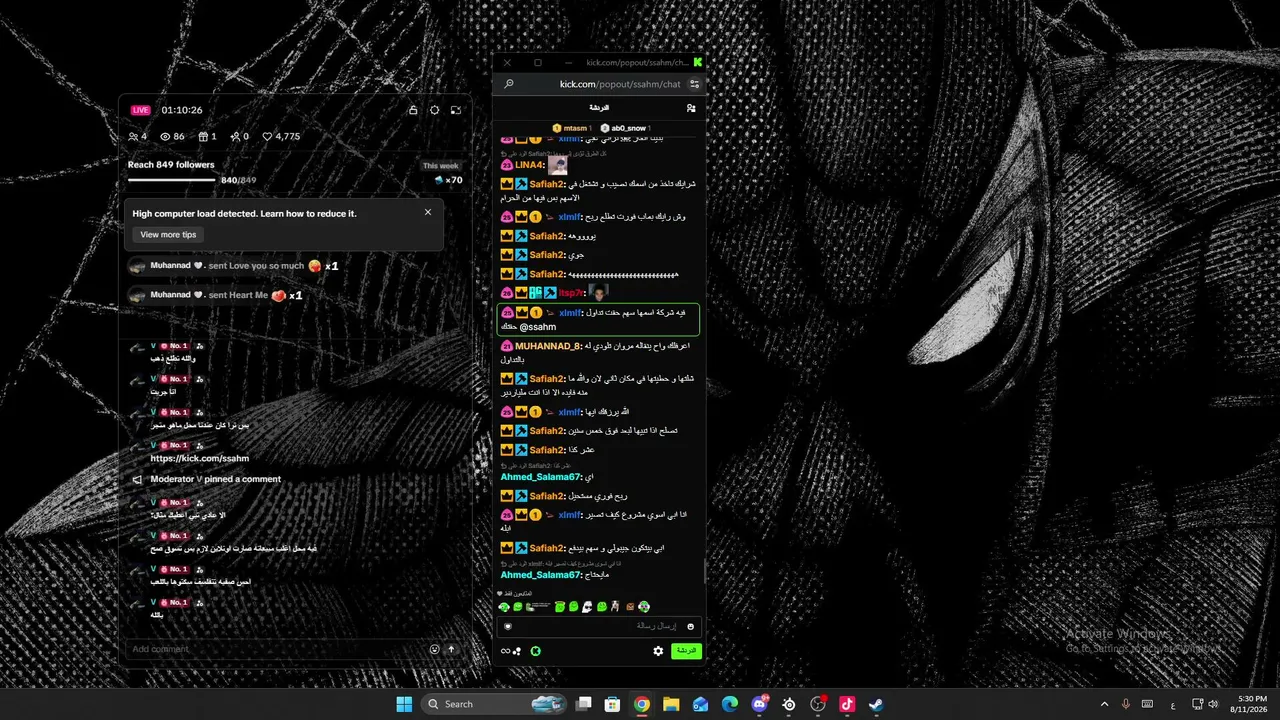
Task: Click the unlock padlock icon in the live overlay
Action: [x=413, y=110]
